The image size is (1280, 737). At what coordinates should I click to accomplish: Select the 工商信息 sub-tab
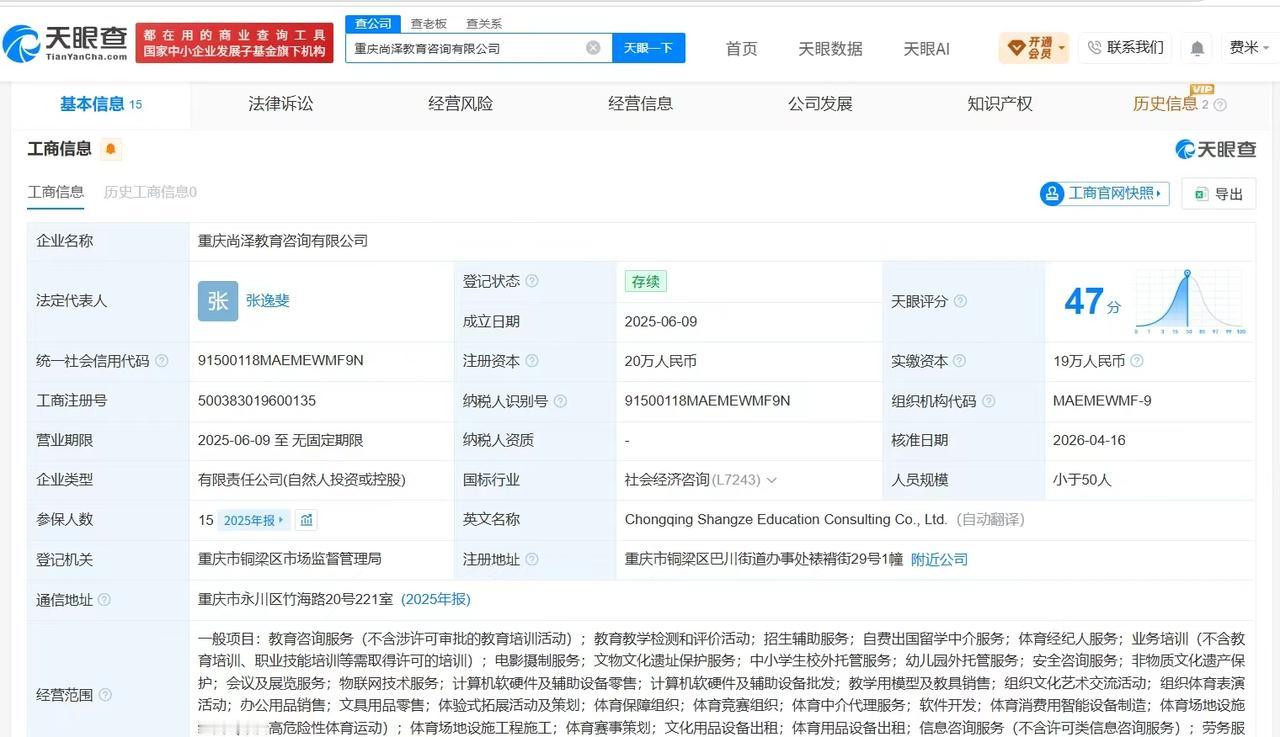click(56, 192)
